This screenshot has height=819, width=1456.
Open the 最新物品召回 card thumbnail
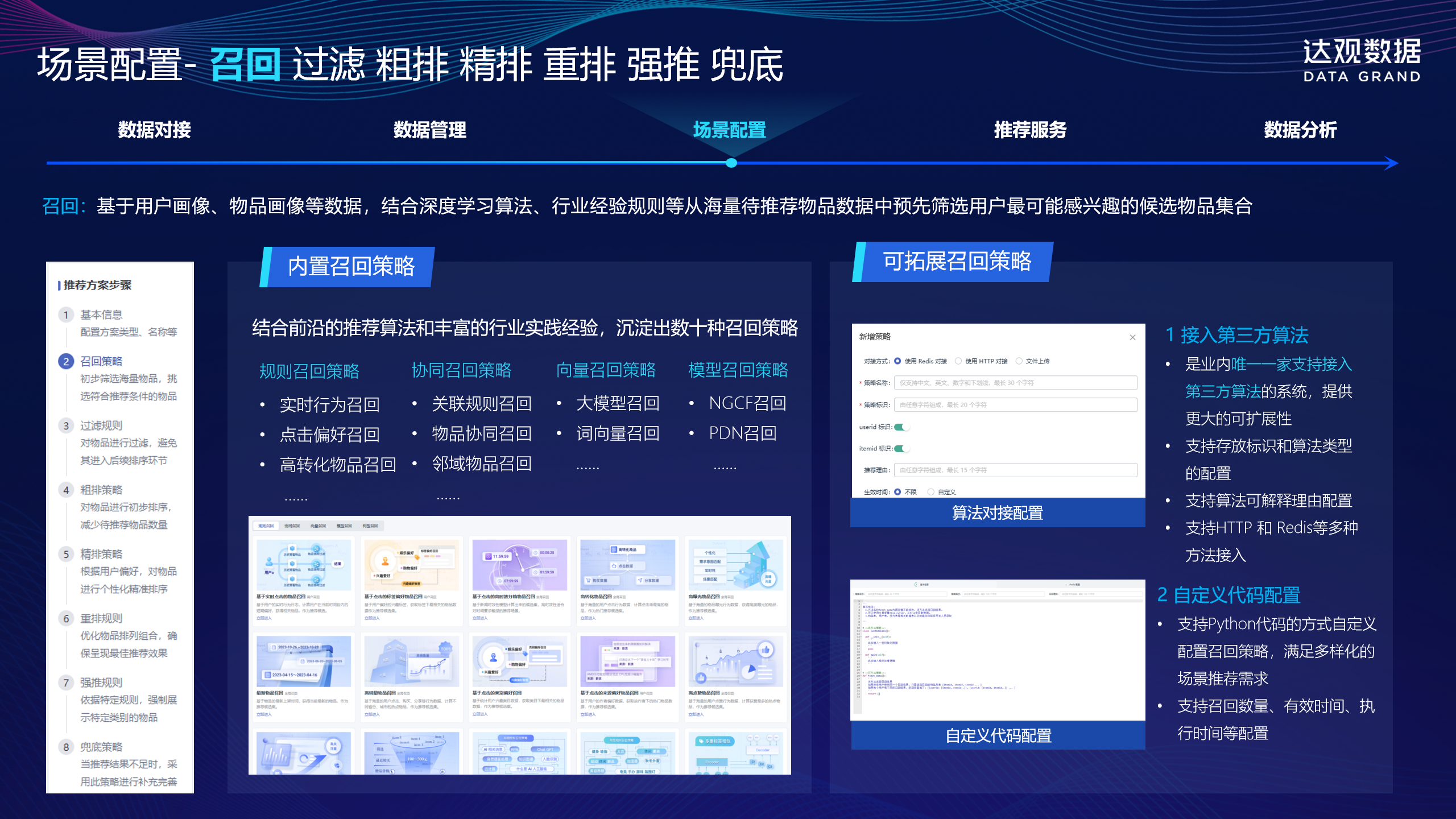[303, 661]
